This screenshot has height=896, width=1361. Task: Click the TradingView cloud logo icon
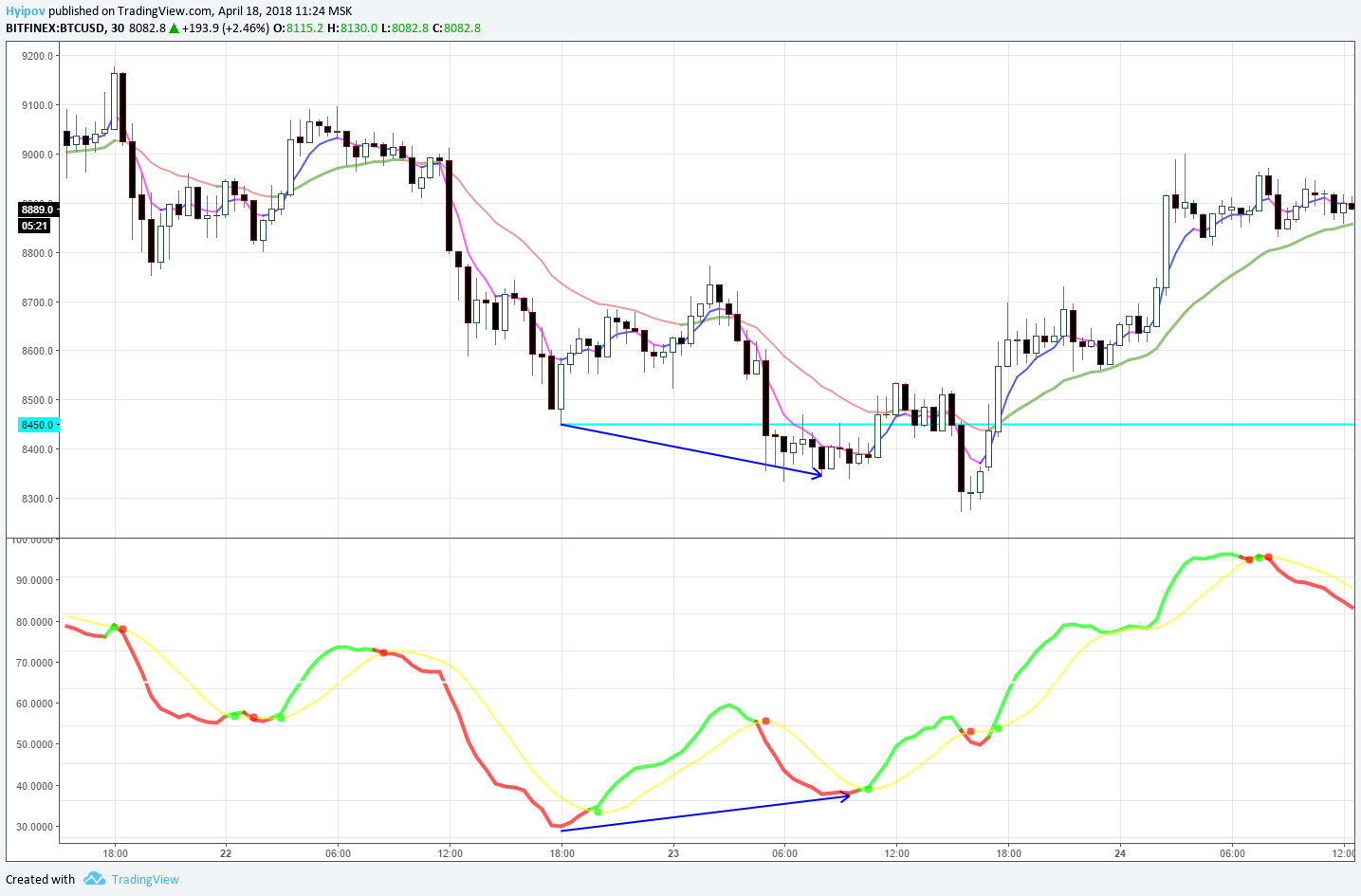94,879
